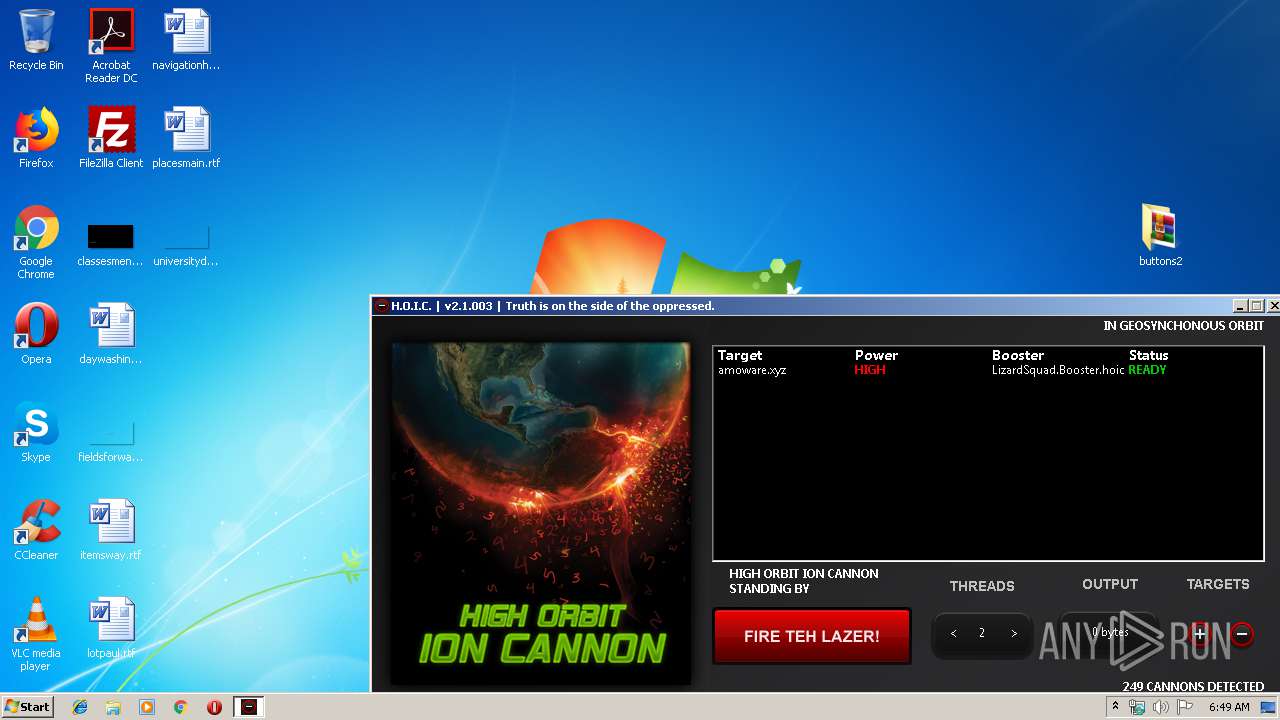Click the LizardSquad.Booster.hoic booster entry
Image resolution: width=1280 pixels, height=720 pixels.
[x=1058, y=370]
